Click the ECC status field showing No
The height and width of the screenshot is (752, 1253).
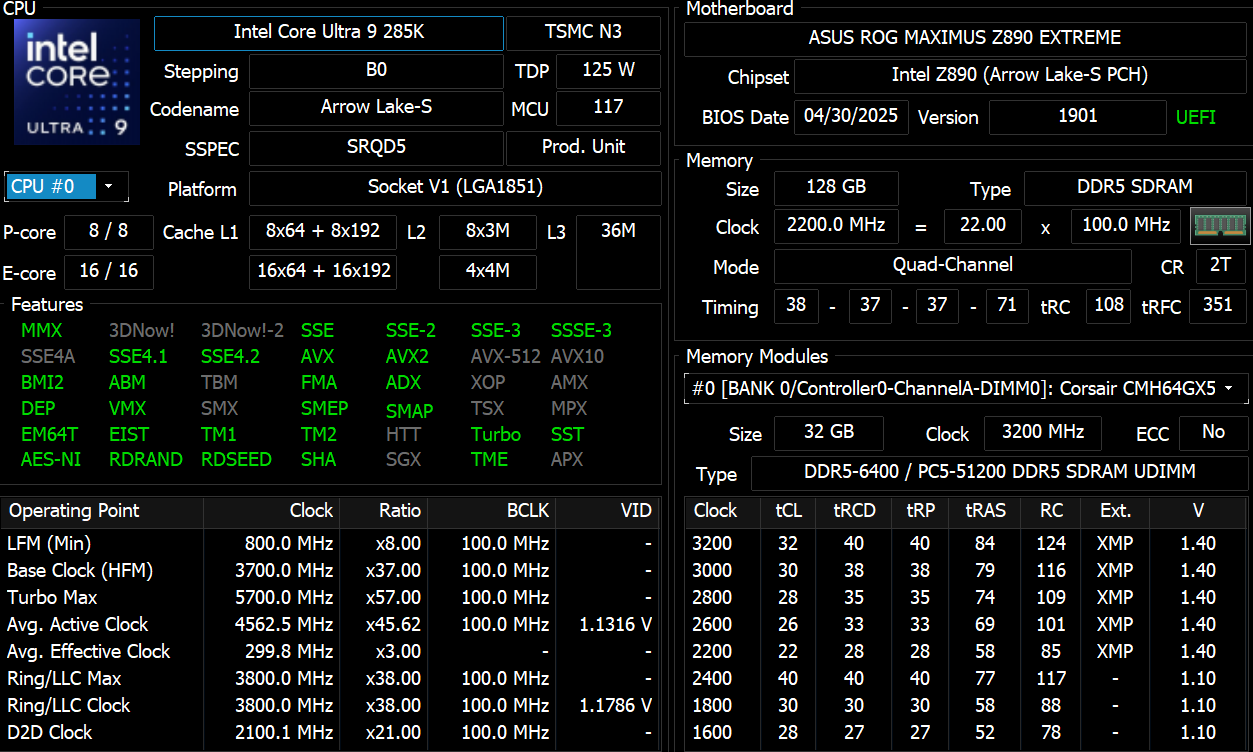[x=1213, y=434]
